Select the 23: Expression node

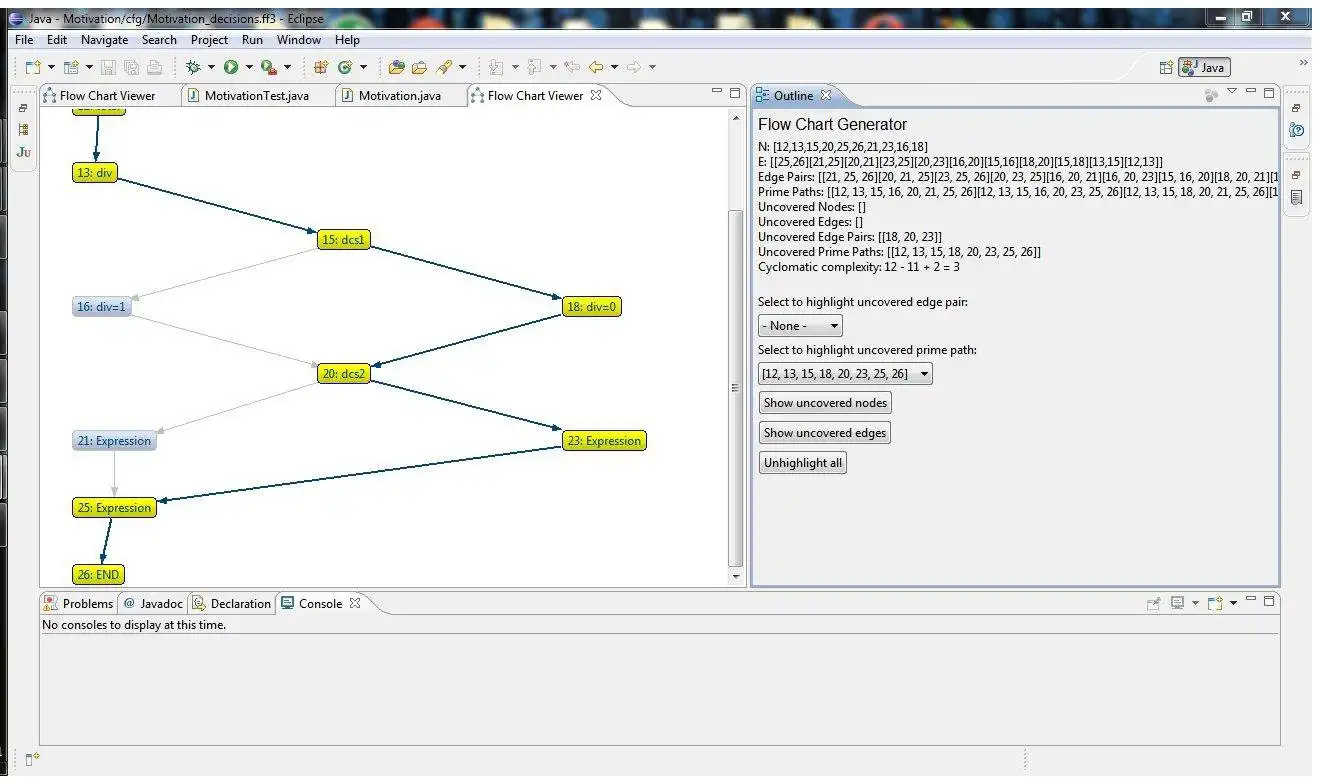click(x=604, y=441)
